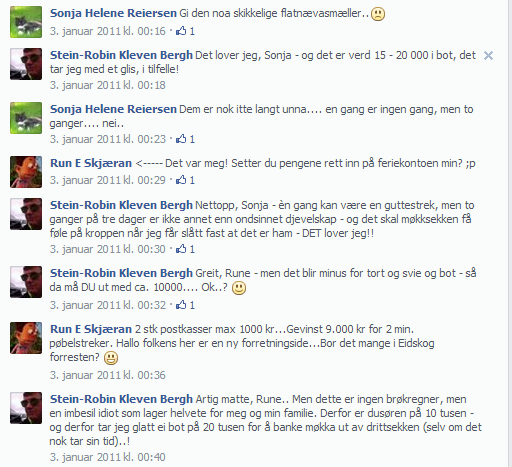
Task: Click Stein-Robin's sunglasses avatar at 00:18 comment
Action: tap(26, 64)
